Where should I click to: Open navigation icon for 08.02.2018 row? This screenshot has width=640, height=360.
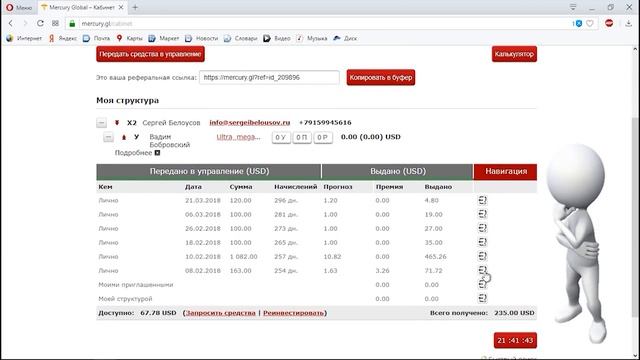pos(482,270)
